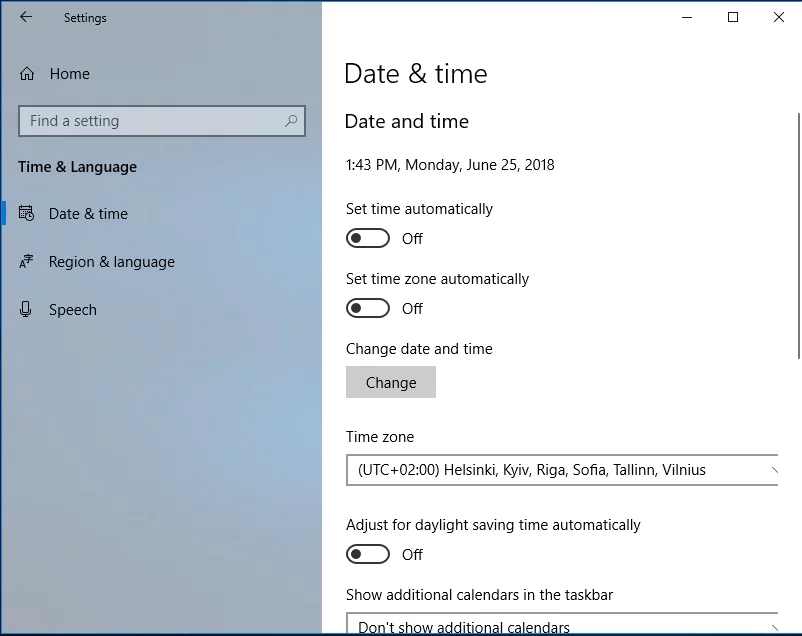Click the Home house icon
Viewport: 802px width, 636px height.
(27, 74)
